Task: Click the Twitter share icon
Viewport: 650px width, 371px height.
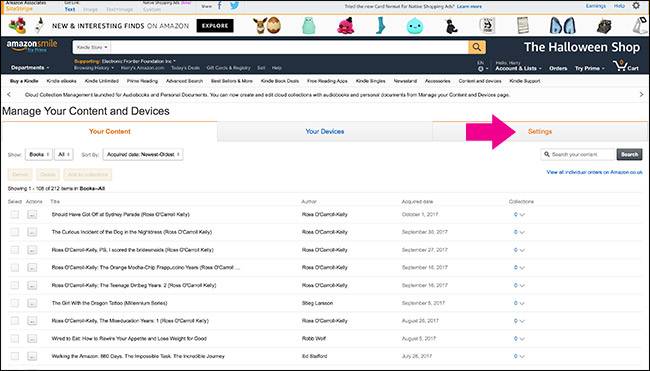Action: click(x=235, y=6)
